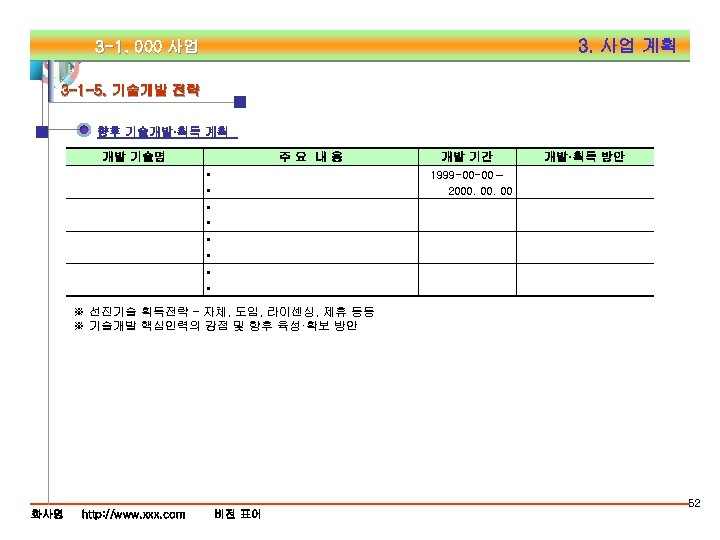
Task: Click the '개발·획득 방안' column header
Action: [x=585, y=157]
